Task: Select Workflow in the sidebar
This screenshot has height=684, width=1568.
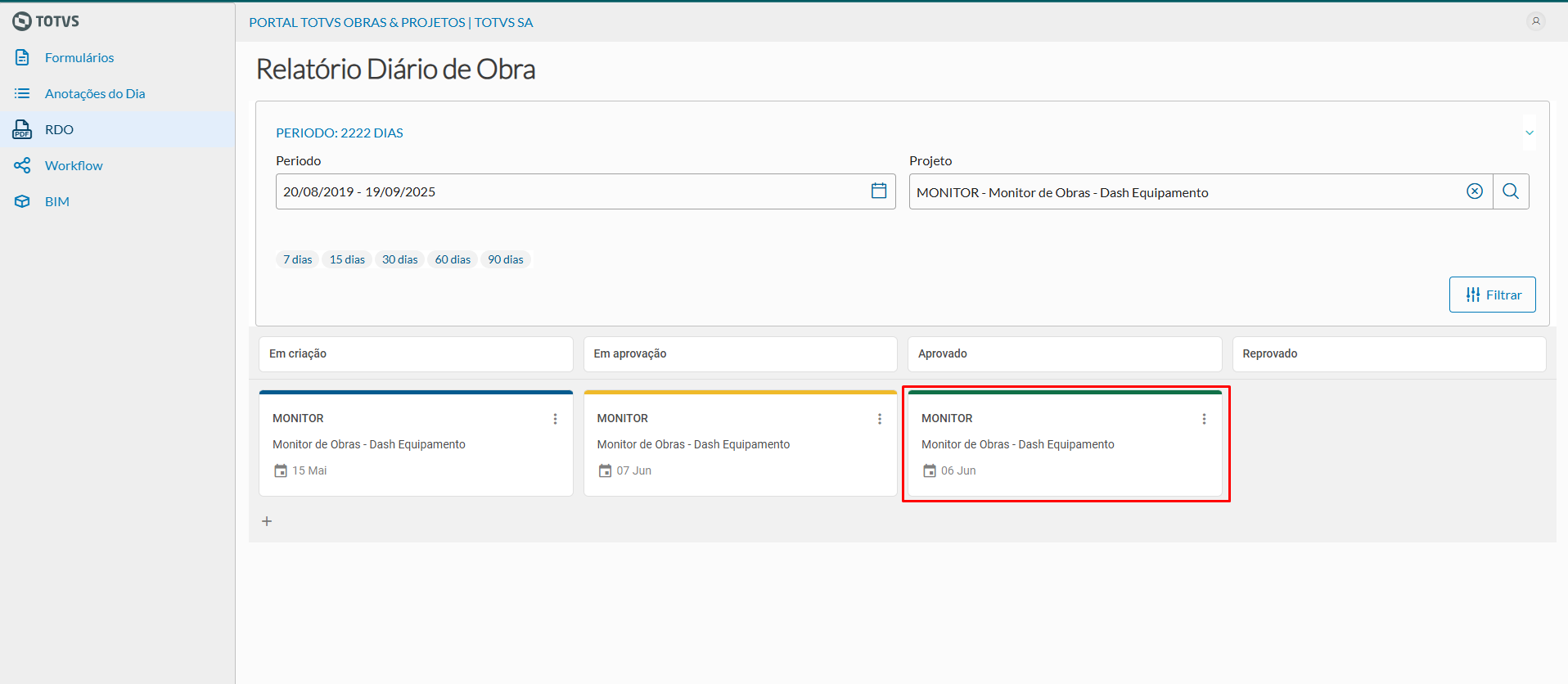Action: coord(74,165)
